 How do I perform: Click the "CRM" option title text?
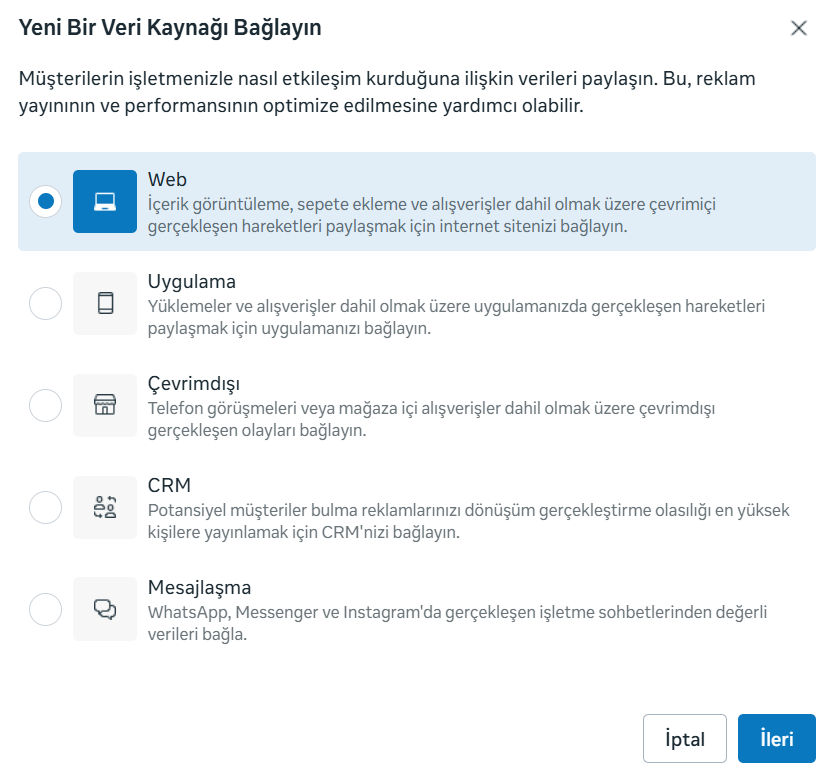click(x=169, y=486)
